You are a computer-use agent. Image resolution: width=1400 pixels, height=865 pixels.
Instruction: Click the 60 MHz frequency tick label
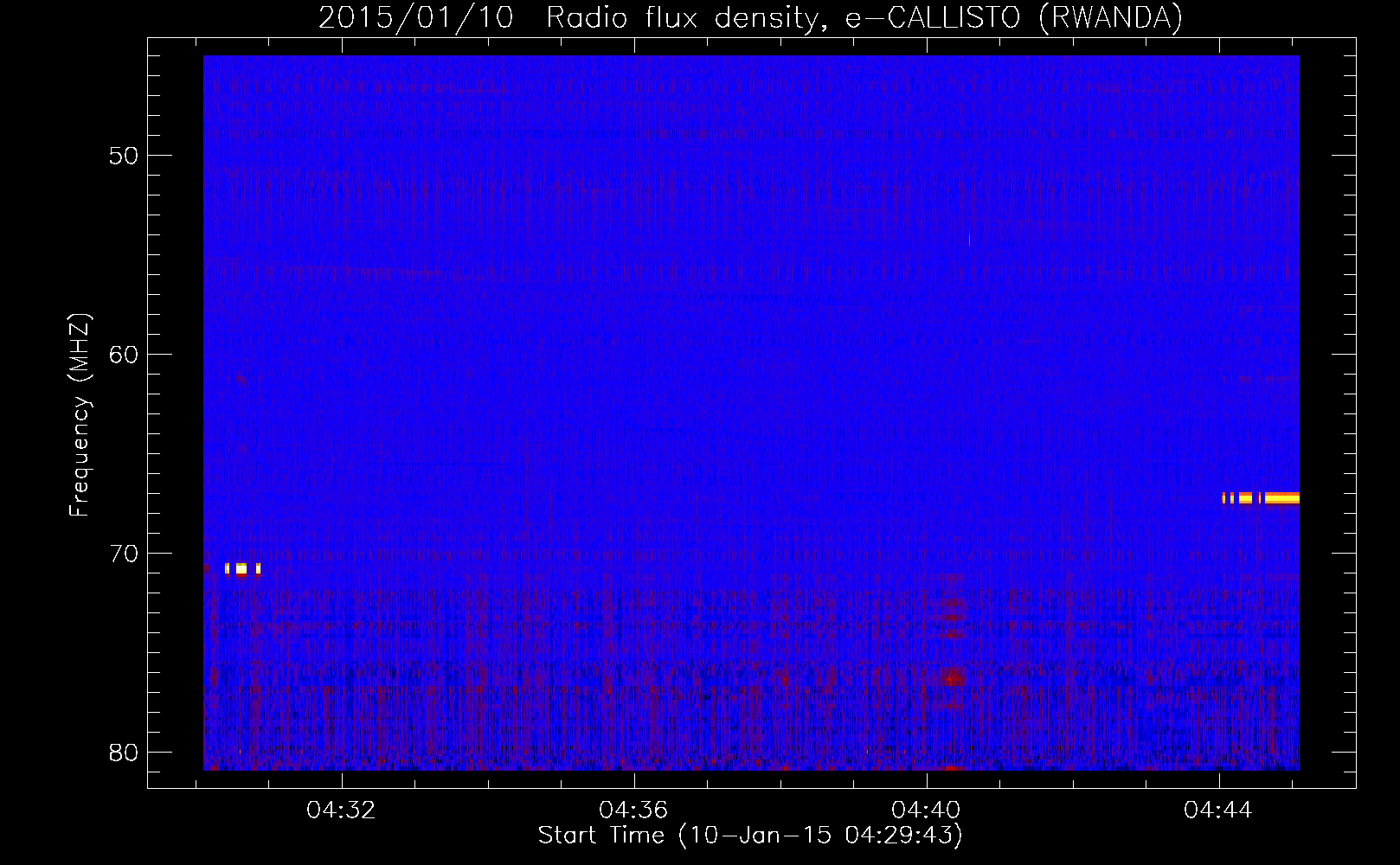point(123,355)
